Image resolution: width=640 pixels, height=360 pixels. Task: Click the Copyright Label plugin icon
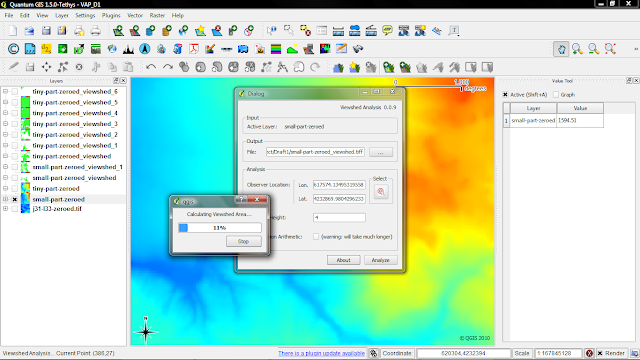coord(13,49)
